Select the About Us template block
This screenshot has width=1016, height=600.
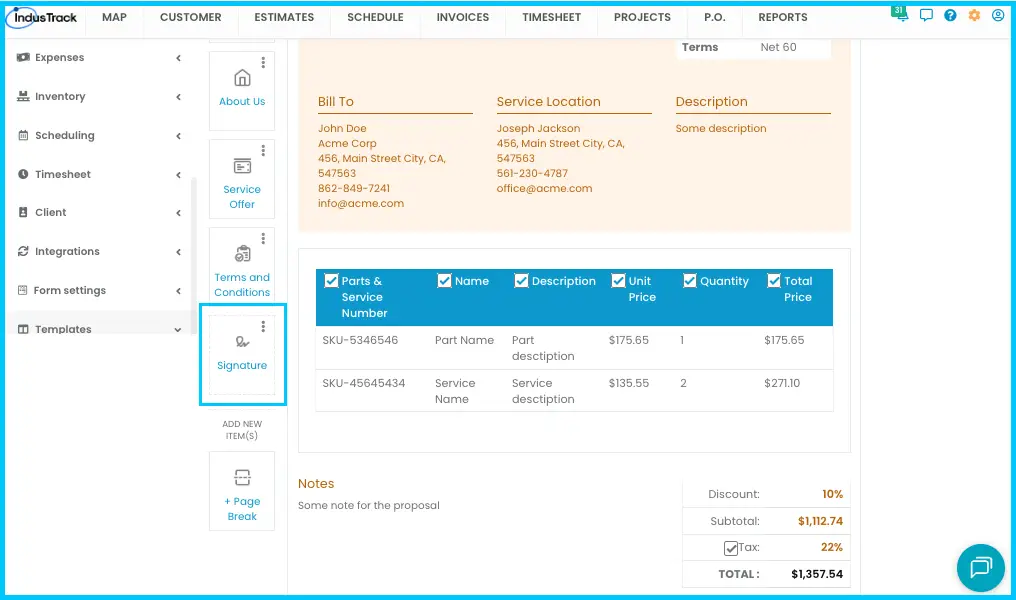point(242,91)
